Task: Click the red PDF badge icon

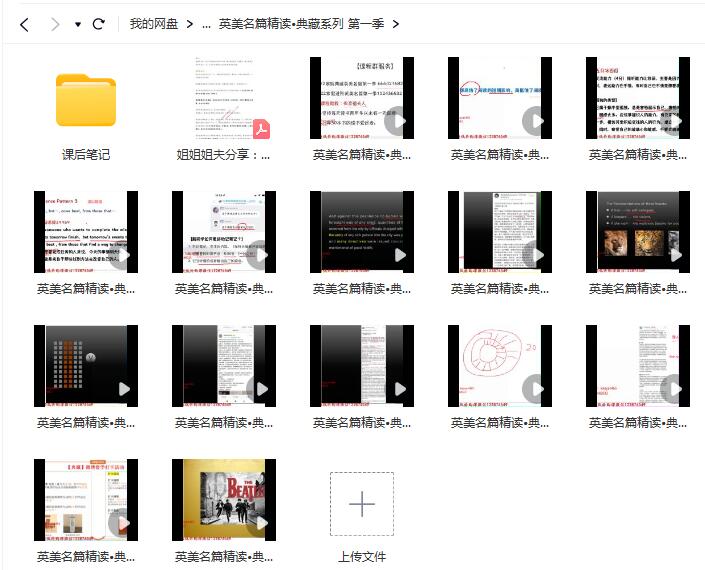Action: point(261,130)
